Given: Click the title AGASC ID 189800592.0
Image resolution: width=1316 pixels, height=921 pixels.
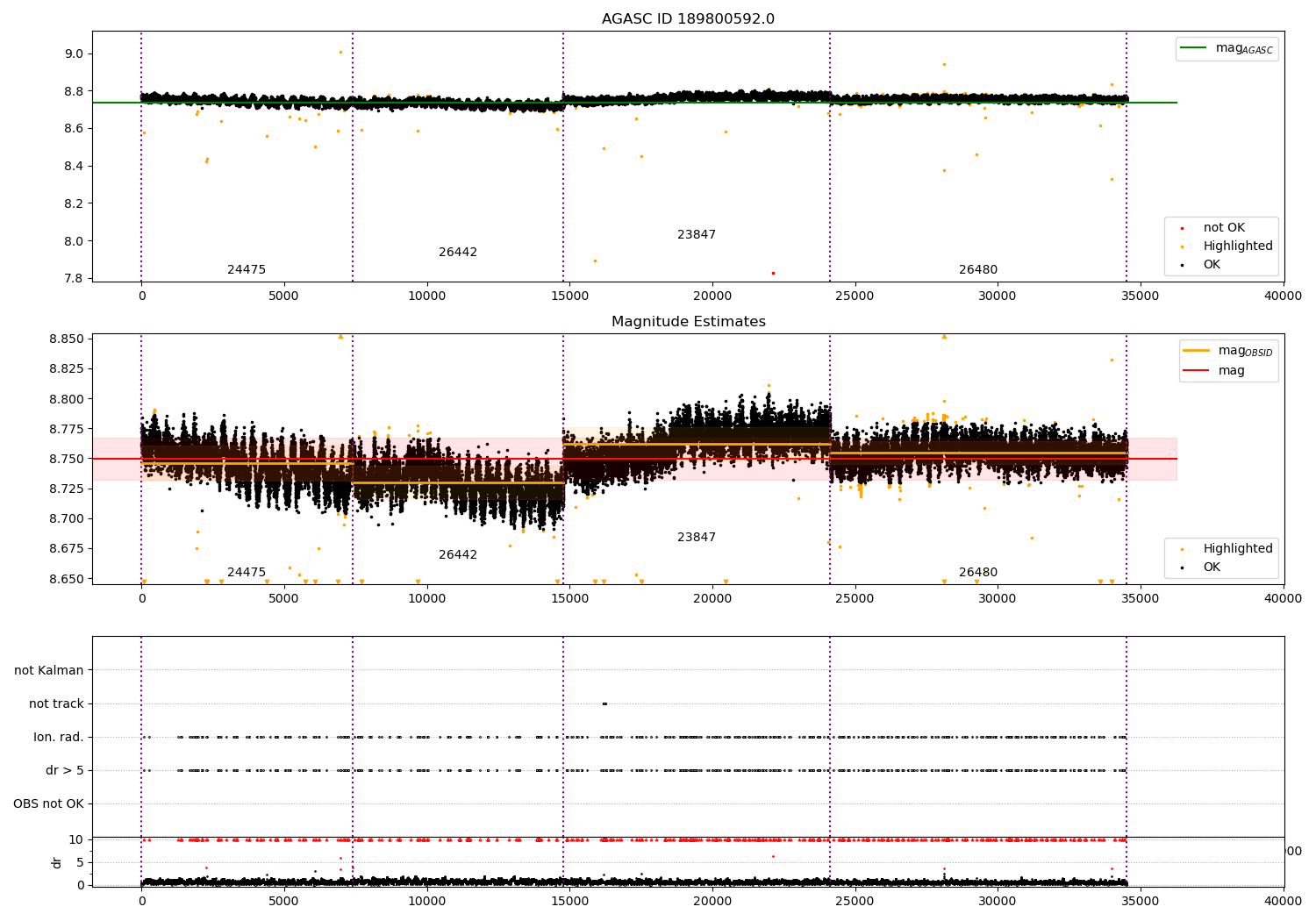Looking at the screenshot, I should tap(688, 19).
